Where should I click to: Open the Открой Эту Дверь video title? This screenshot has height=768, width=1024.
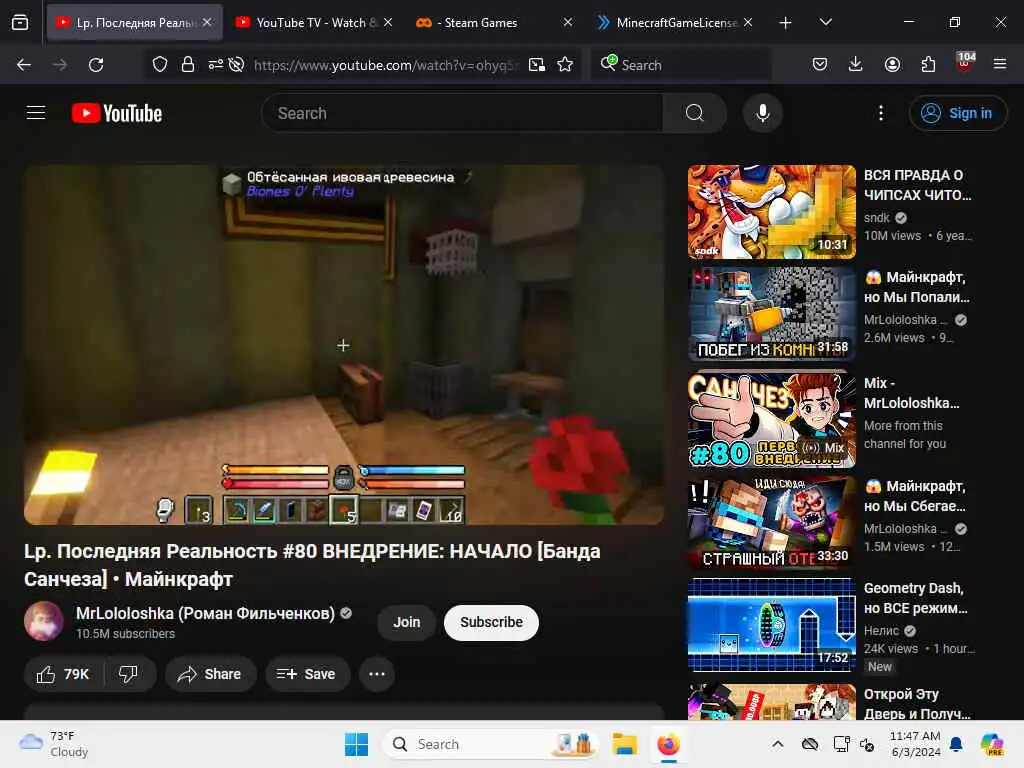pos(917,704)
